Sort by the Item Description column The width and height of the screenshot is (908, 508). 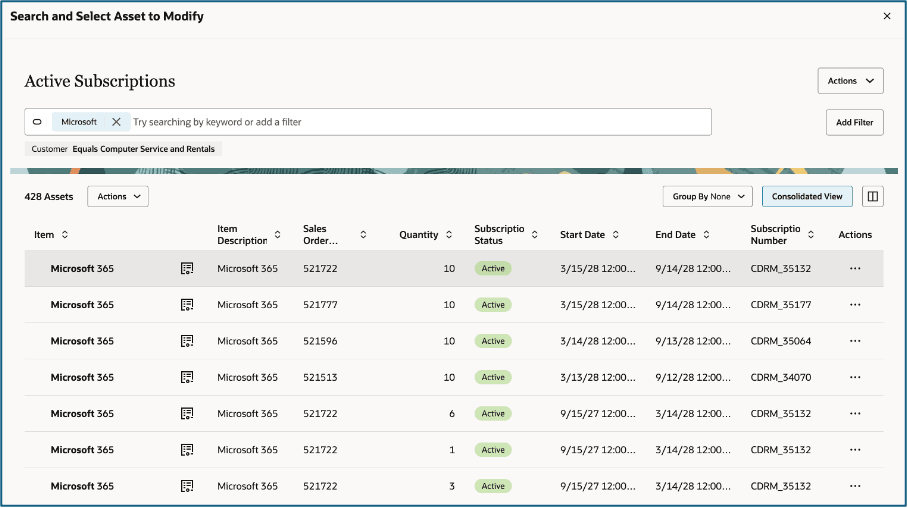(277, 235)
